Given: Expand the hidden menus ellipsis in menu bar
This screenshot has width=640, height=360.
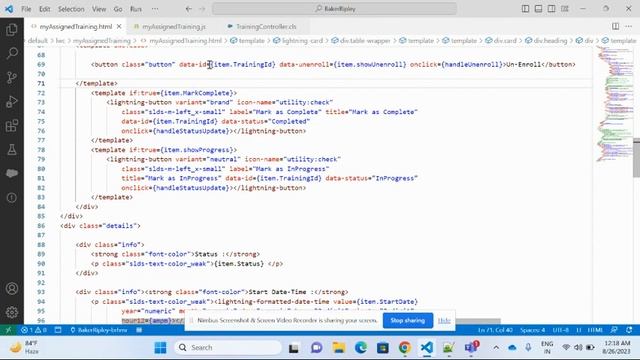Looking at the screenshot, I should click(155, 9).
